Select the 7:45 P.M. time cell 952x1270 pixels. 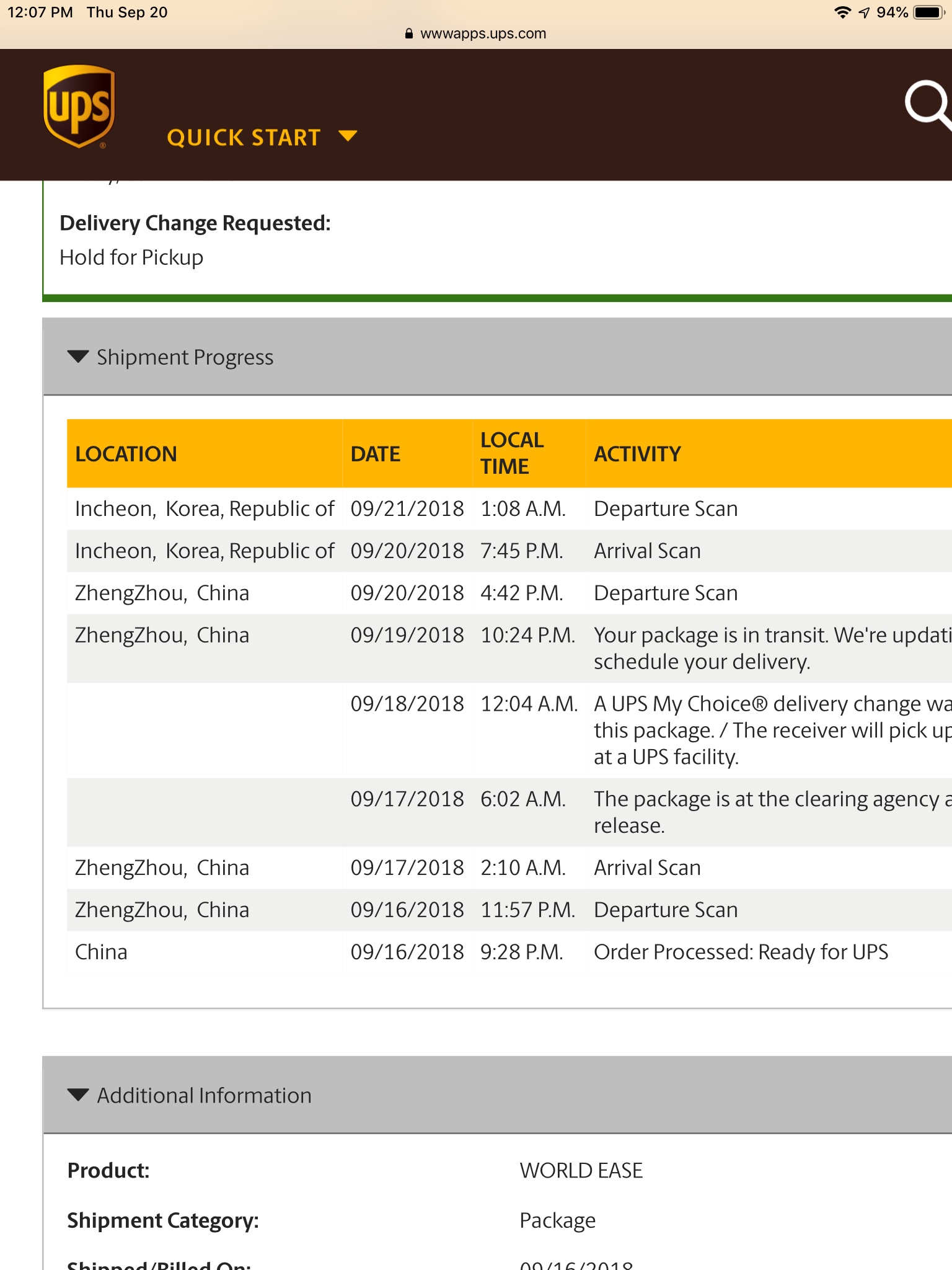tap(522, 551)
